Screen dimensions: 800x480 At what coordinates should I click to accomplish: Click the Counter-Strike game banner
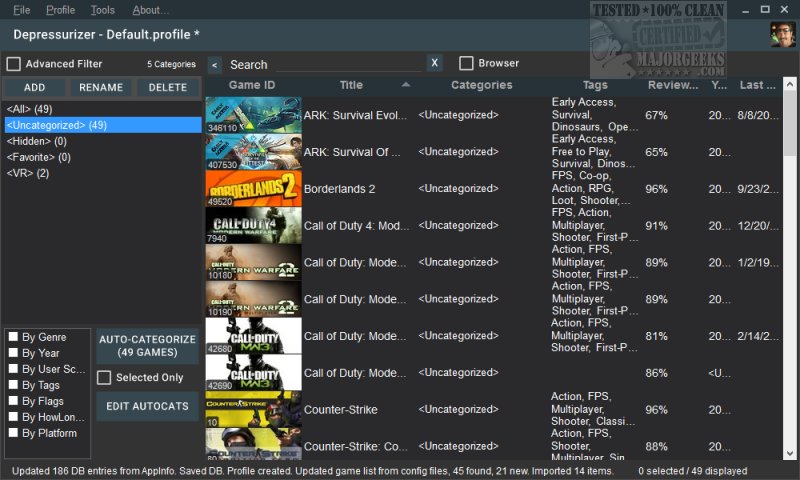pyautogui.click(x=253, y=409)
